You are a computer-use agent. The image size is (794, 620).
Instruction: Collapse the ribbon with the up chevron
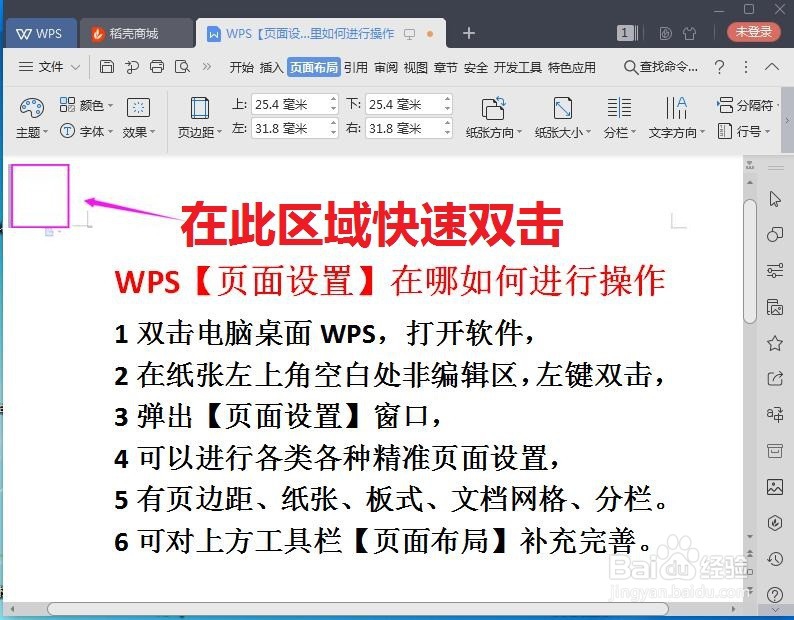772,66
